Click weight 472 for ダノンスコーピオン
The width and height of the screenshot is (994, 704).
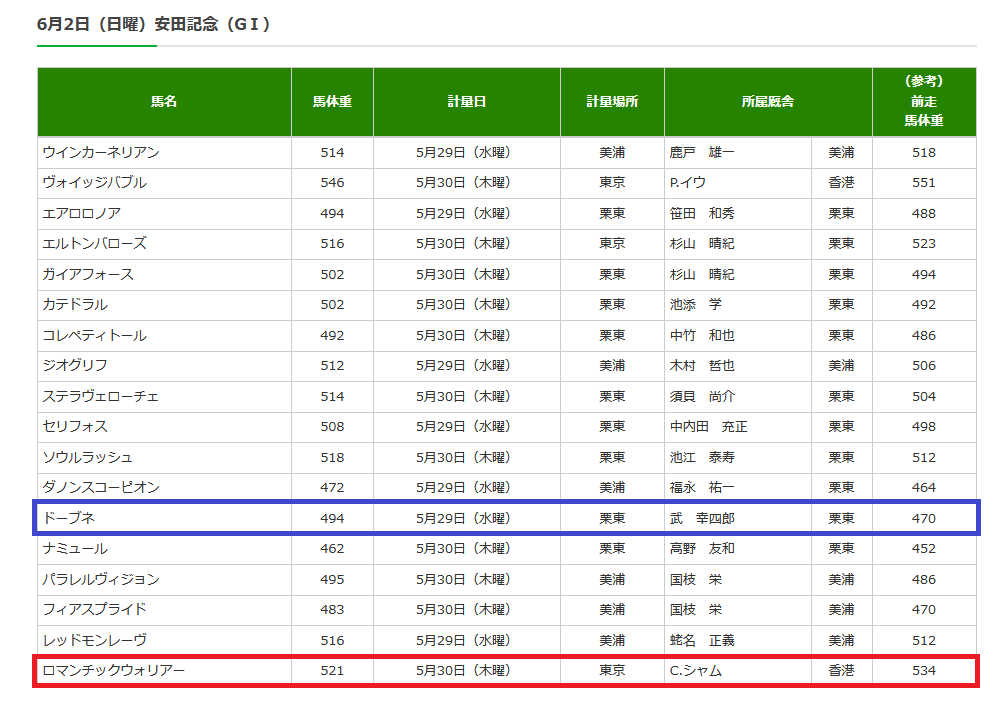click(332, 487)
